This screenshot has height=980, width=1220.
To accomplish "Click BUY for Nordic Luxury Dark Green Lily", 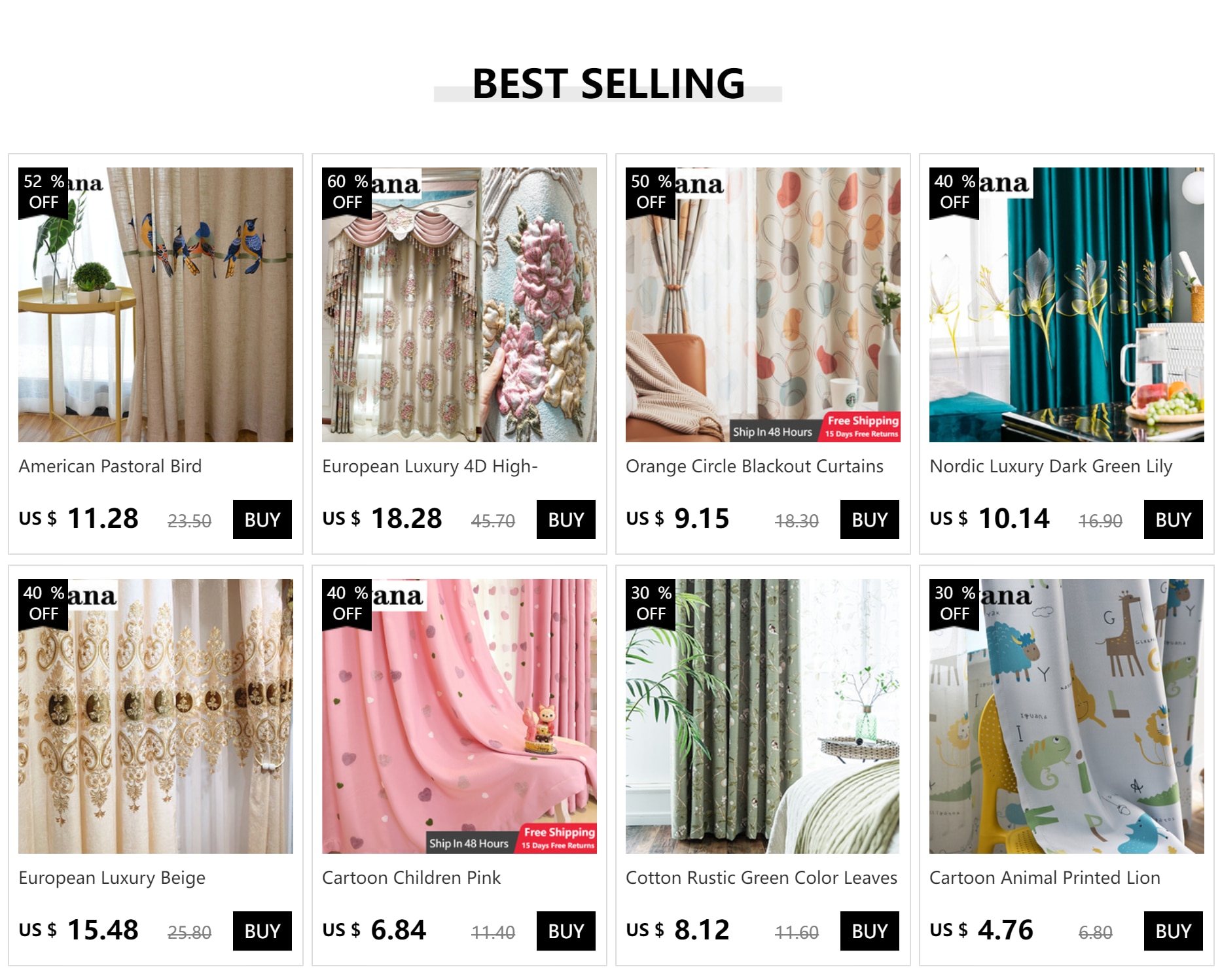I will click(1173, 519).
